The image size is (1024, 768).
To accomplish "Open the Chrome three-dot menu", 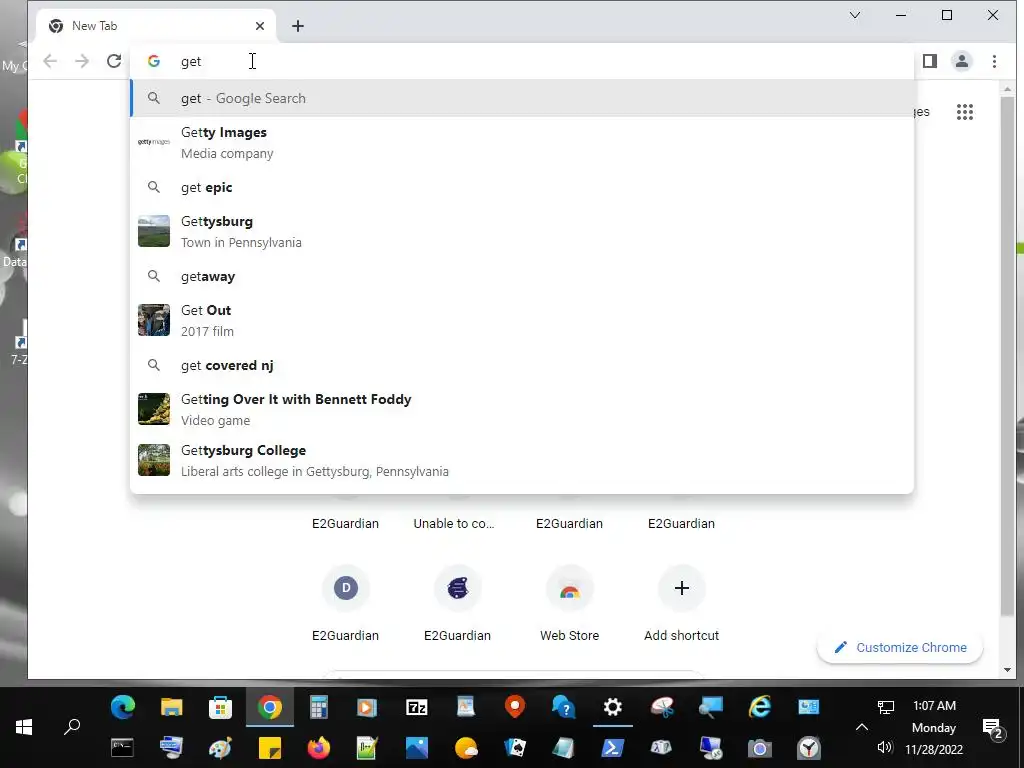I will point(994,61).
